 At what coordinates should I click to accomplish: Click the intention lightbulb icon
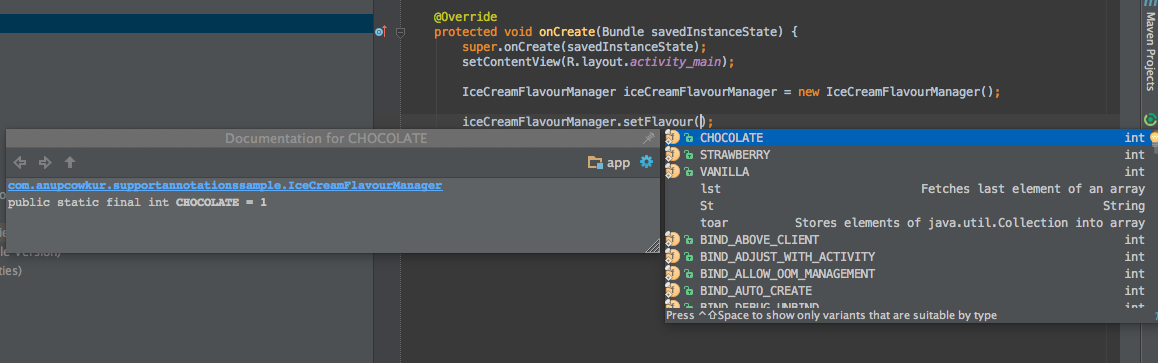[x=1154, y=138]
